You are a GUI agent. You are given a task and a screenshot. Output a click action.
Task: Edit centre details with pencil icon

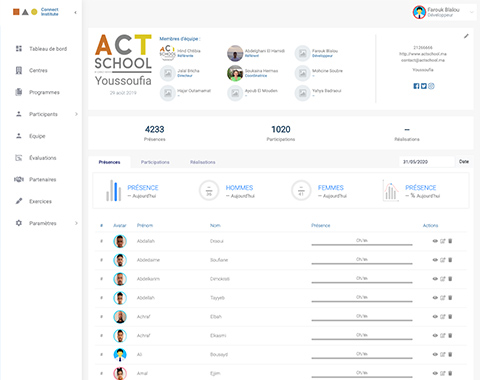point(466,36)
